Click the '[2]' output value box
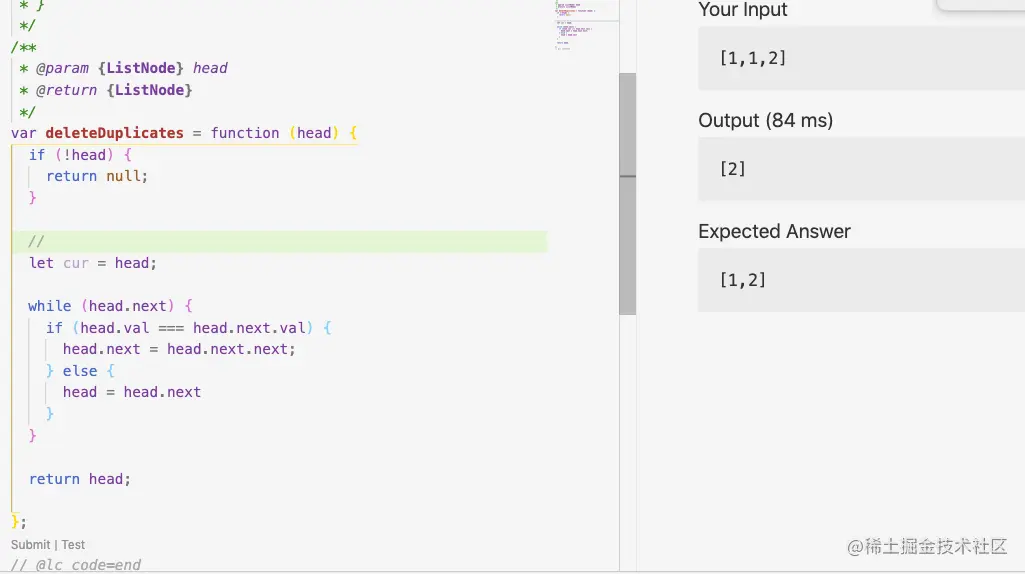The image size is (1025, 574). 862,169
